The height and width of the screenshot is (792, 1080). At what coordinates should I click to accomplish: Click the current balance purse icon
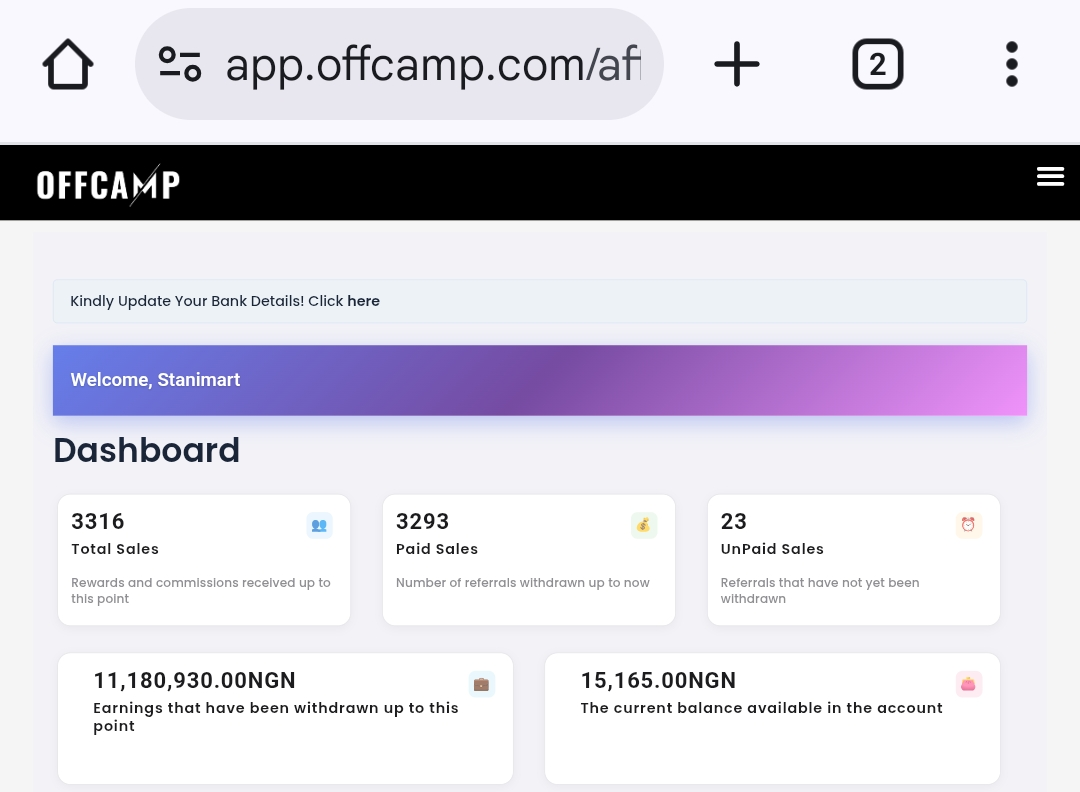tap(968, 684)
